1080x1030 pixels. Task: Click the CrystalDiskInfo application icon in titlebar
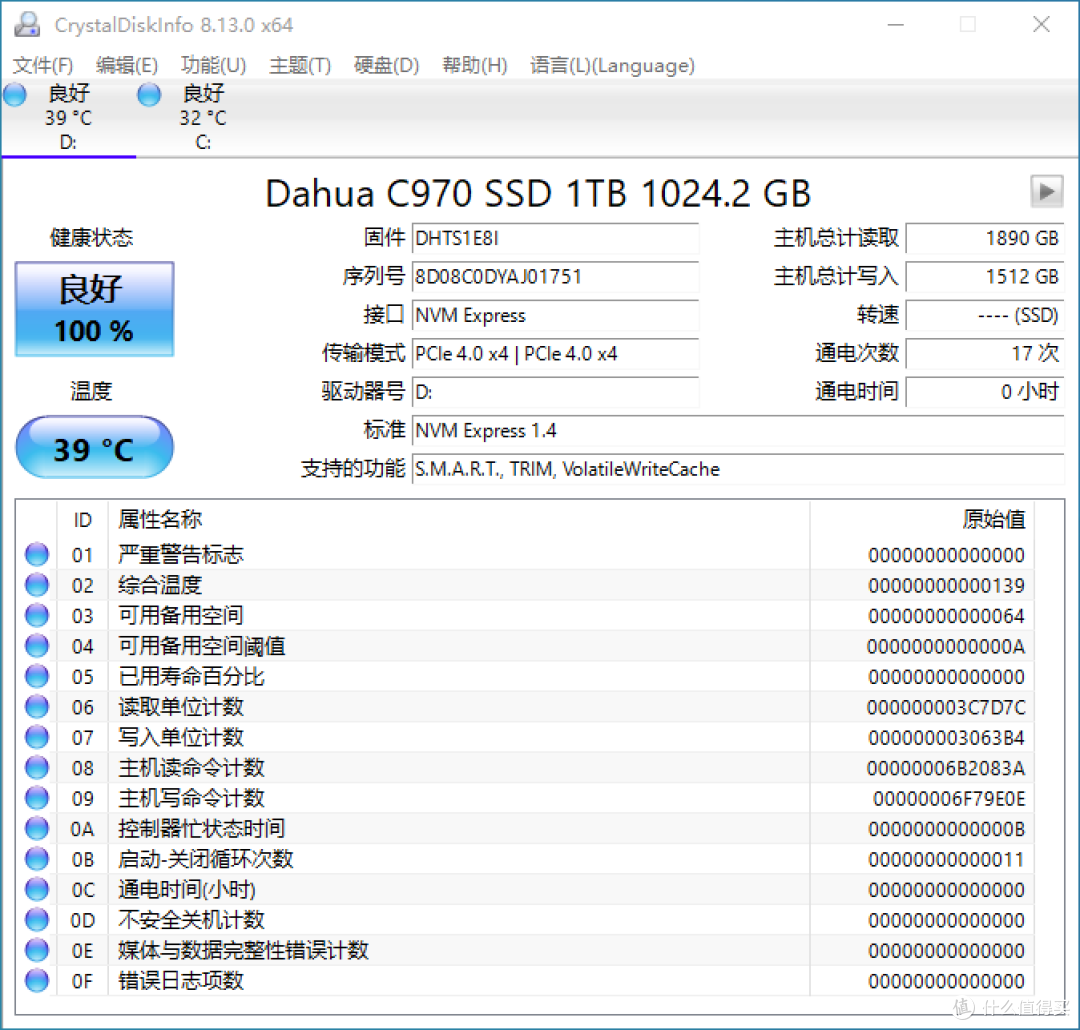[26, 23]
